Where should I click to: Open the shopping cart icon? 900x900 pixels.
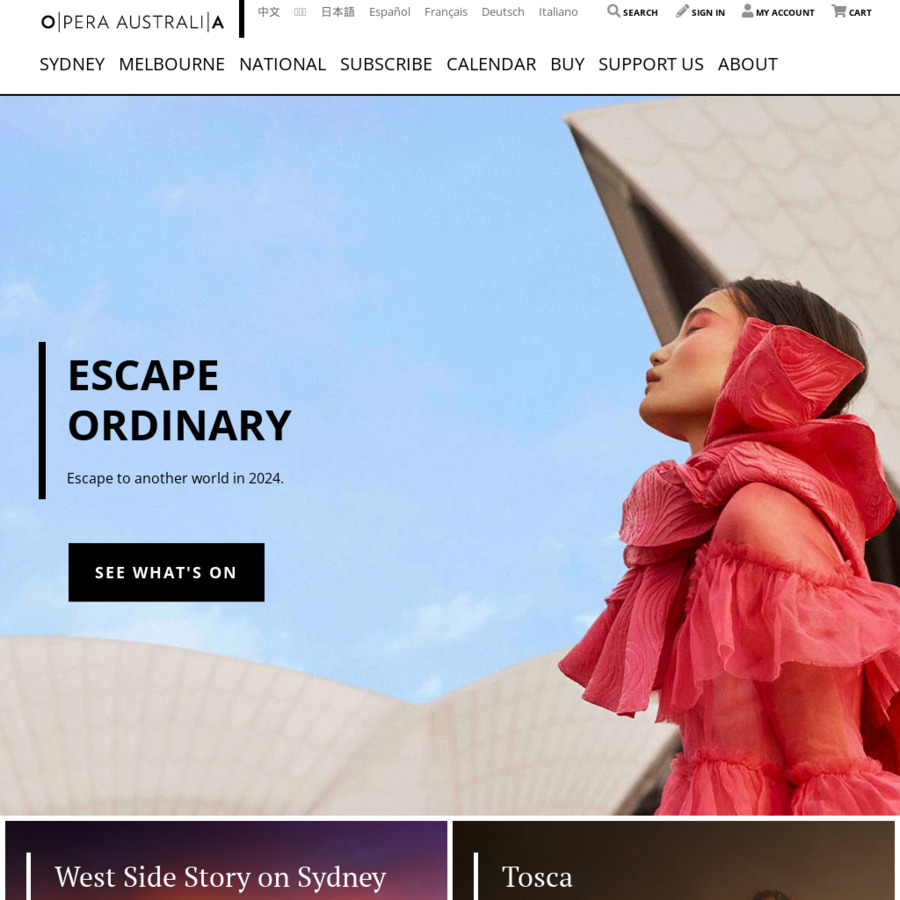[x=839, y=11]
